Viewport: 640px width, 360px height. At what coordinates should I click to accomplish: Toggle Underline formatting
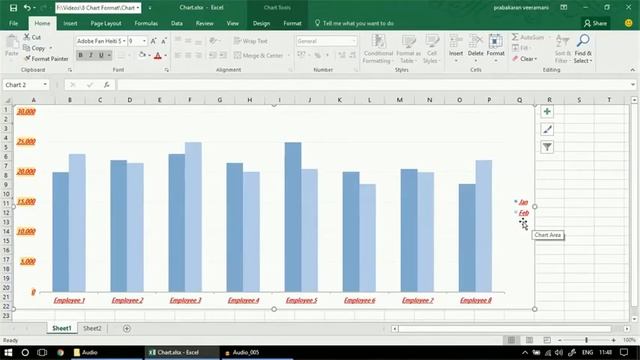point(101,55)
